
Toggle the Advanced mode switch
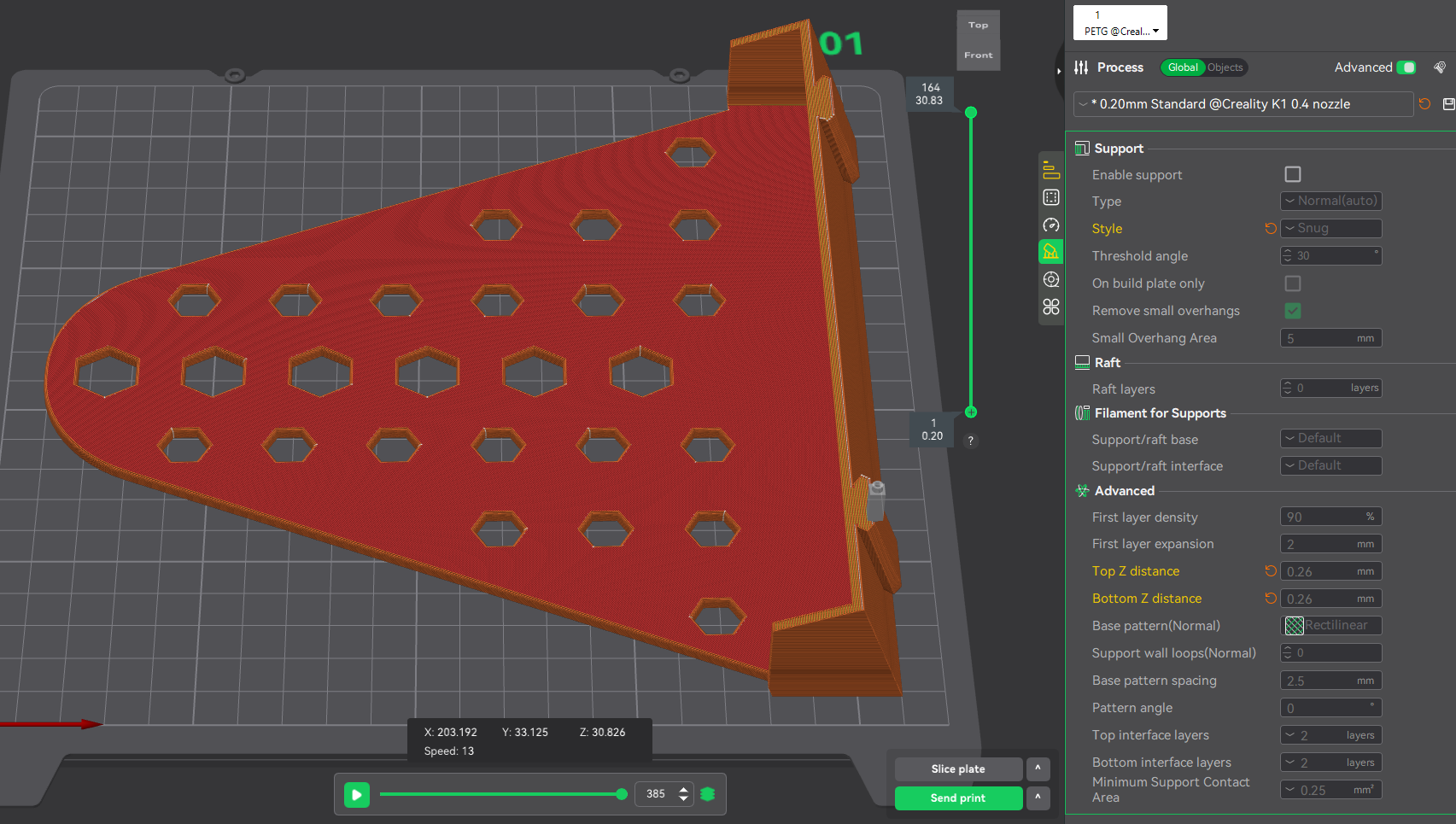pos(1406,67)
